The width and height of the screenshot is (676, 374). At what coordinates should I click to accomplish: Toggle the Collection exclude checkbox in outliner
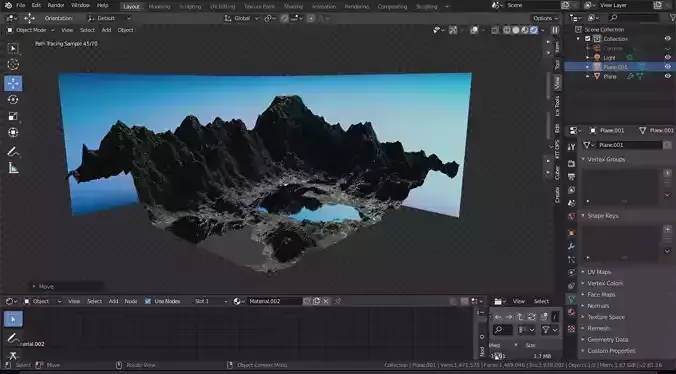(588, 39)
